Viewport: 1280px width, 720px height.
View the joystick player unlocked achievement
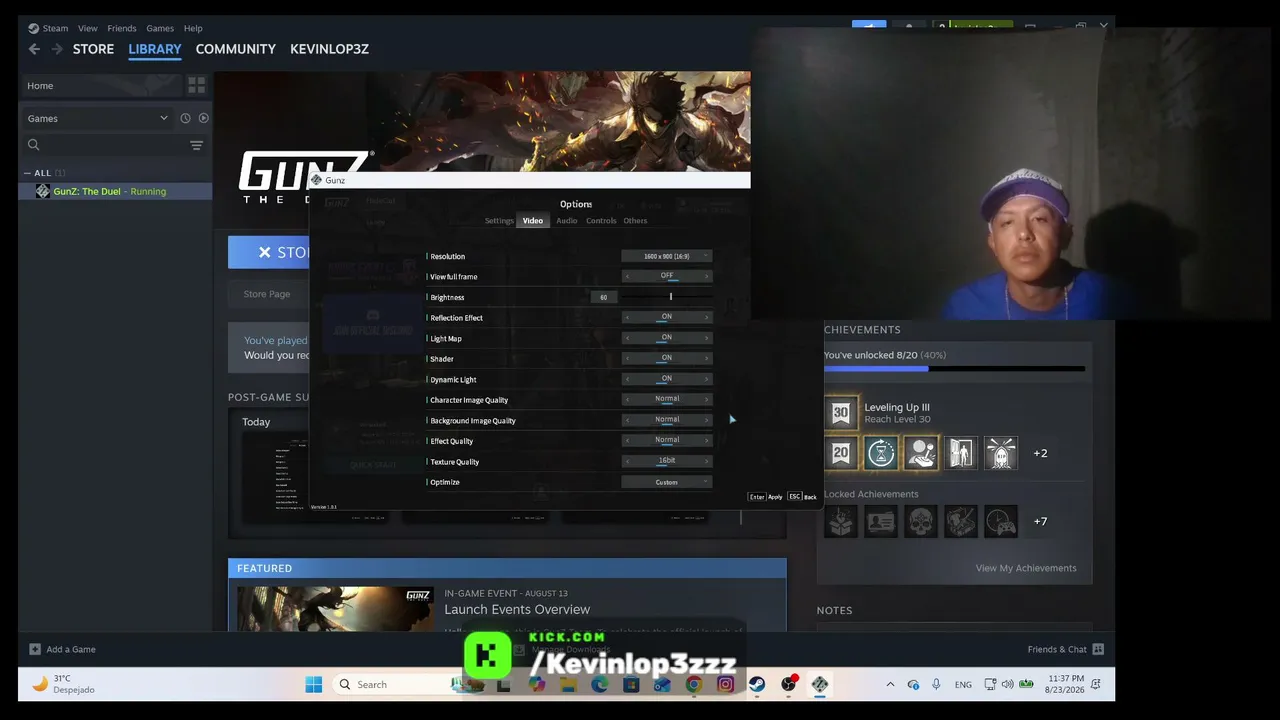921,453
